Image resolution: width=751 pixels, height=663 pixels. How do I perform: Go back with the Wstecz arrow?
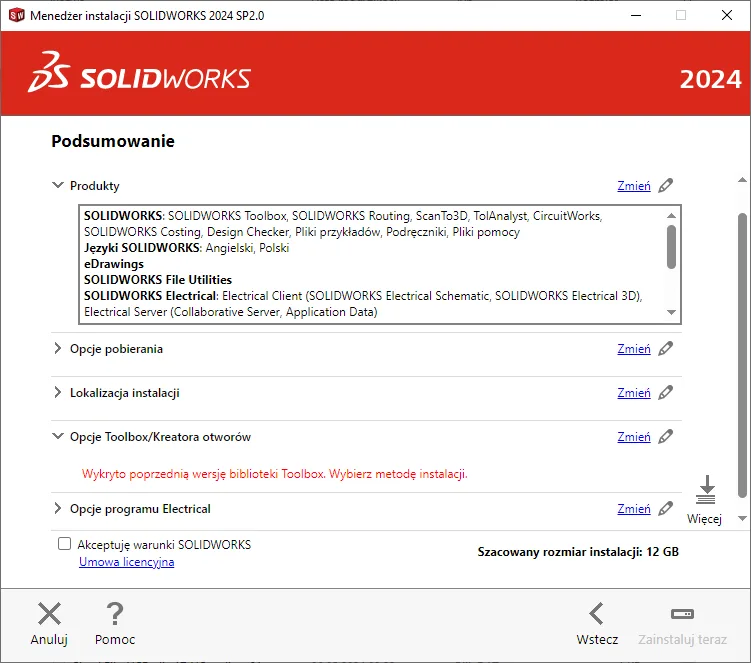[x=596, y=614]
